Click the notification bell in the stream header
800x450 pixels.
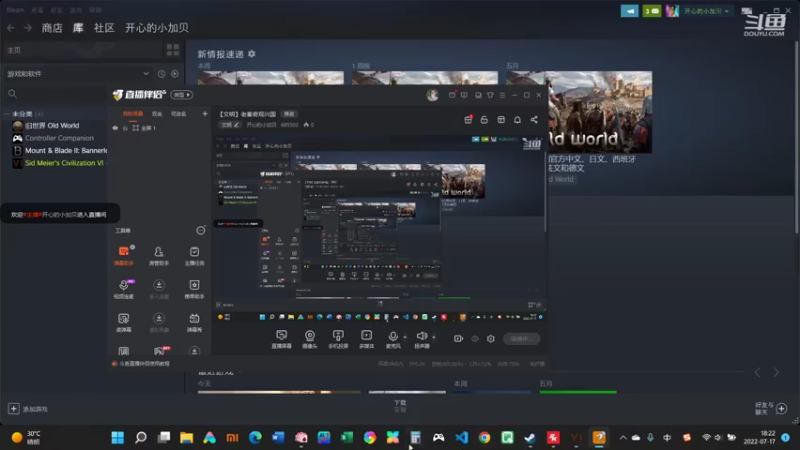click(517, 120)
